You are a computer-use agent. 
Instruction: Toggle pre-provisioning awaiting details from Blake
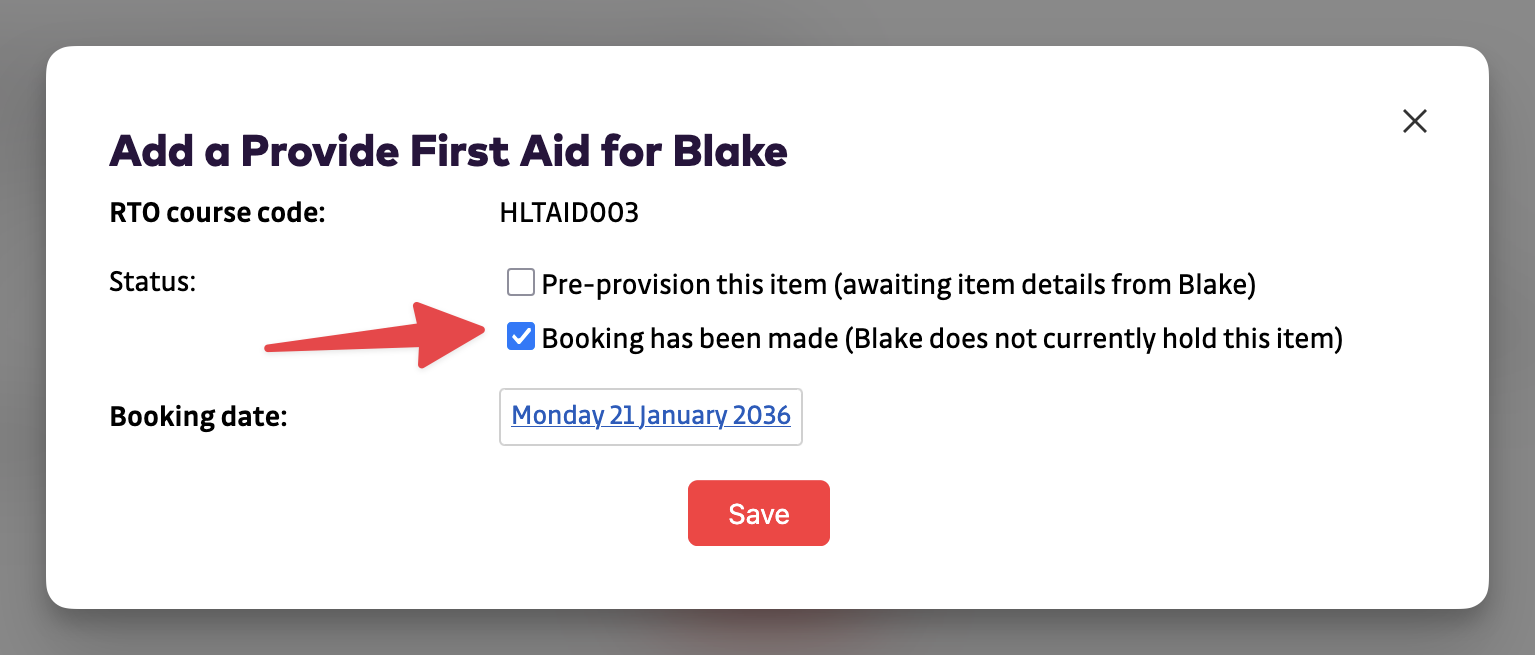[520, 282]
